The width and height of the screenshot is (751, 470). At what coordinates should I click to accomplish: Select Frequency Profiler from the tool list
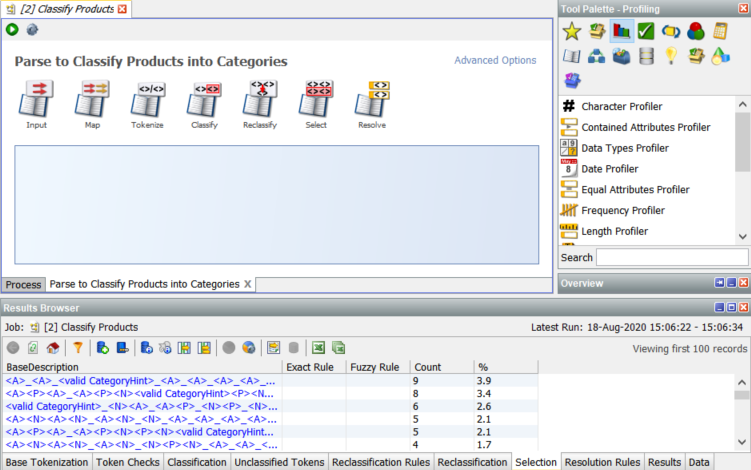(x=622, y=210)
